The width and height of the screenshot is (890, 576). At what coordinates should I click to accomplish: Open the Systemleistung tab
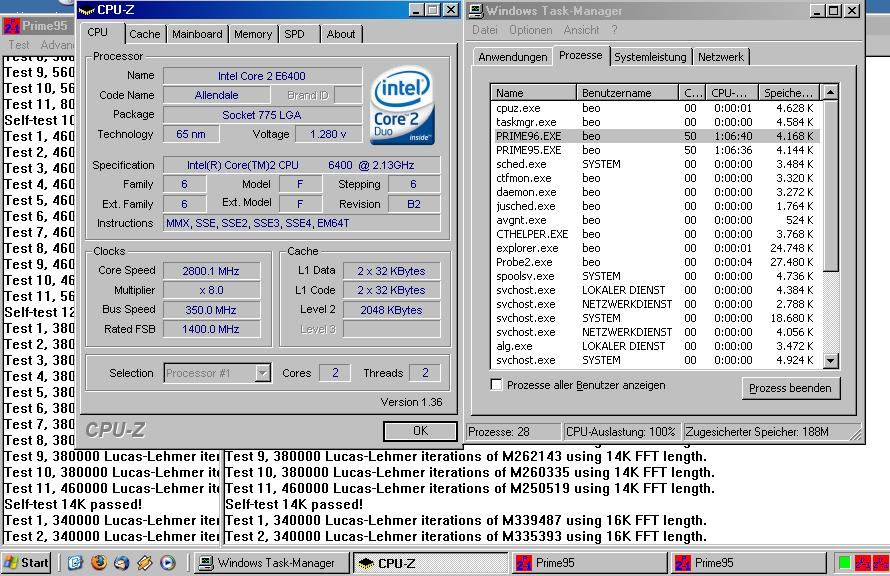tap(650, 57)
